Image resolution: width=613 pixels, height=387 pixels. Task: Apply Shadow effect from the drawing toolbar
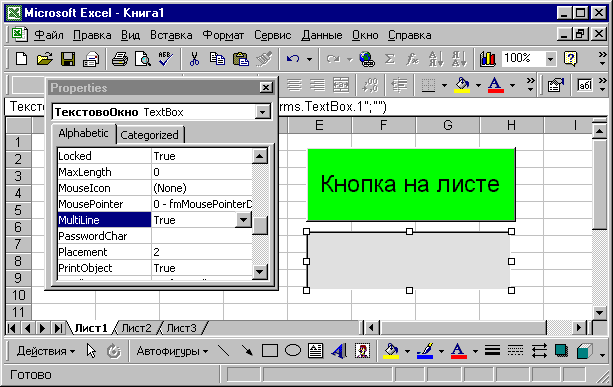pos(561,351)
